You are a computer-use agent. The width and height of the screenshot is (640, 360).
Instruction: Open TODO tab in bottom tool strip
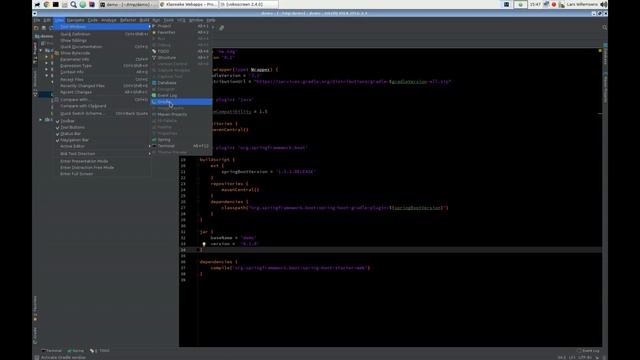(x=100, y=351)
